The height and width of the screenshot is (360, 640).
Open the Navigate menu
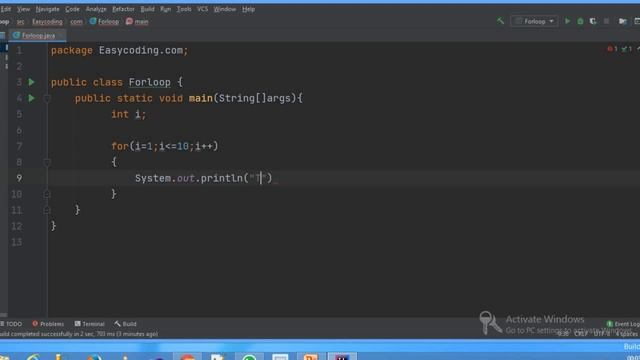(47, 9)
